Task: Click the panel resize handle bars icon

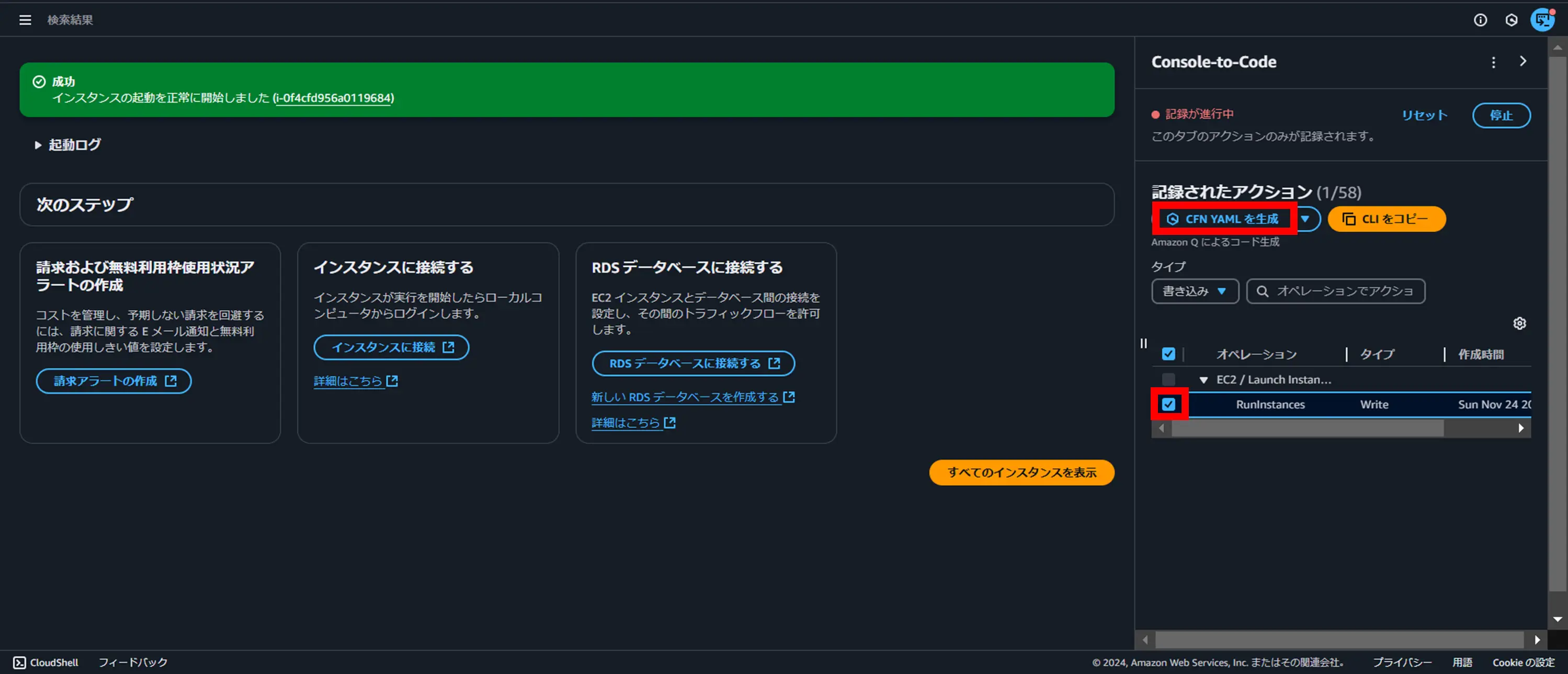Action: click(1144, 343)
